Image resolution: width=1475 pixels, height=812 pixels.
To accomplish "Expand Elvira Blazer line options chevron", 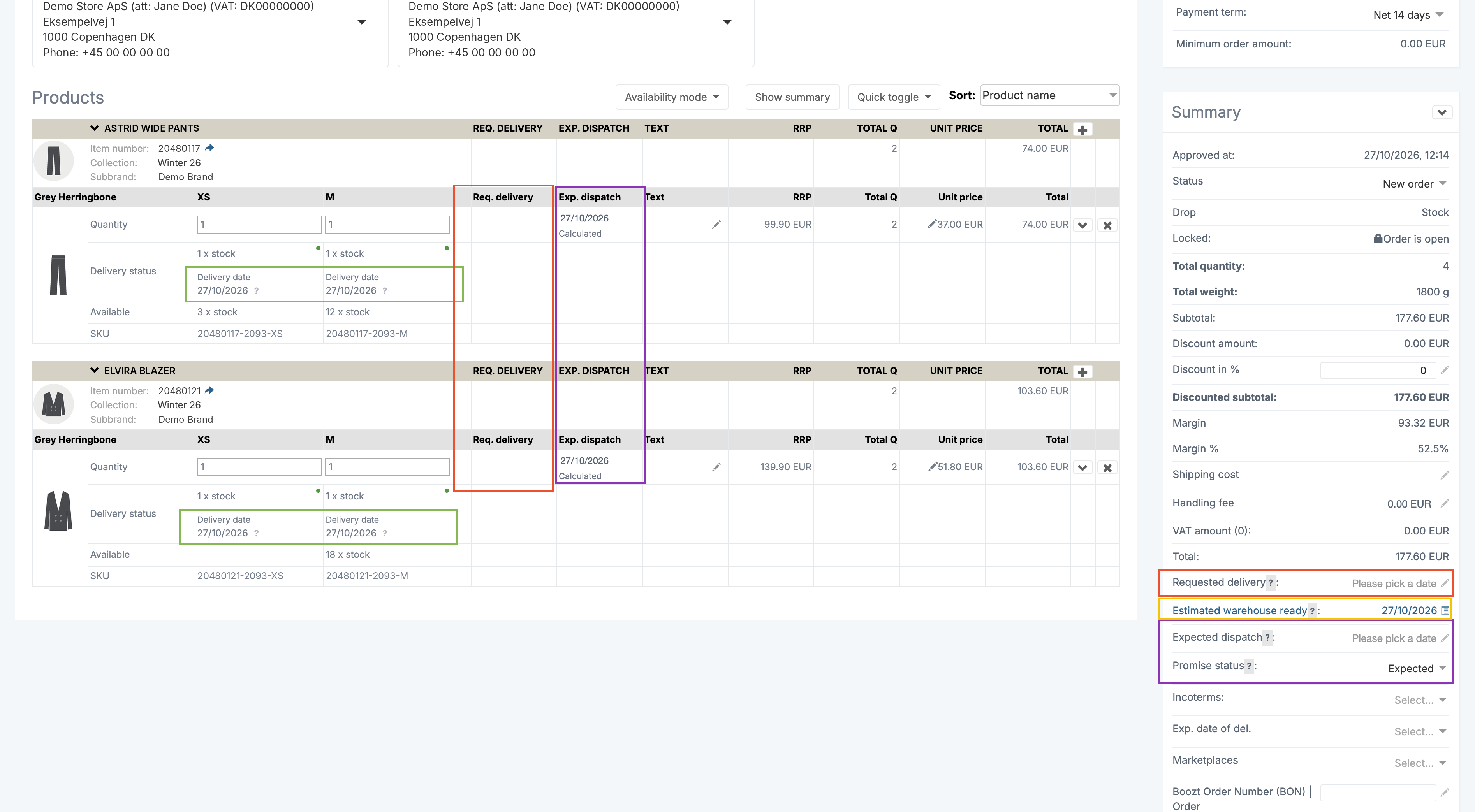I will pyautogui.click(x=1082, y=468).
